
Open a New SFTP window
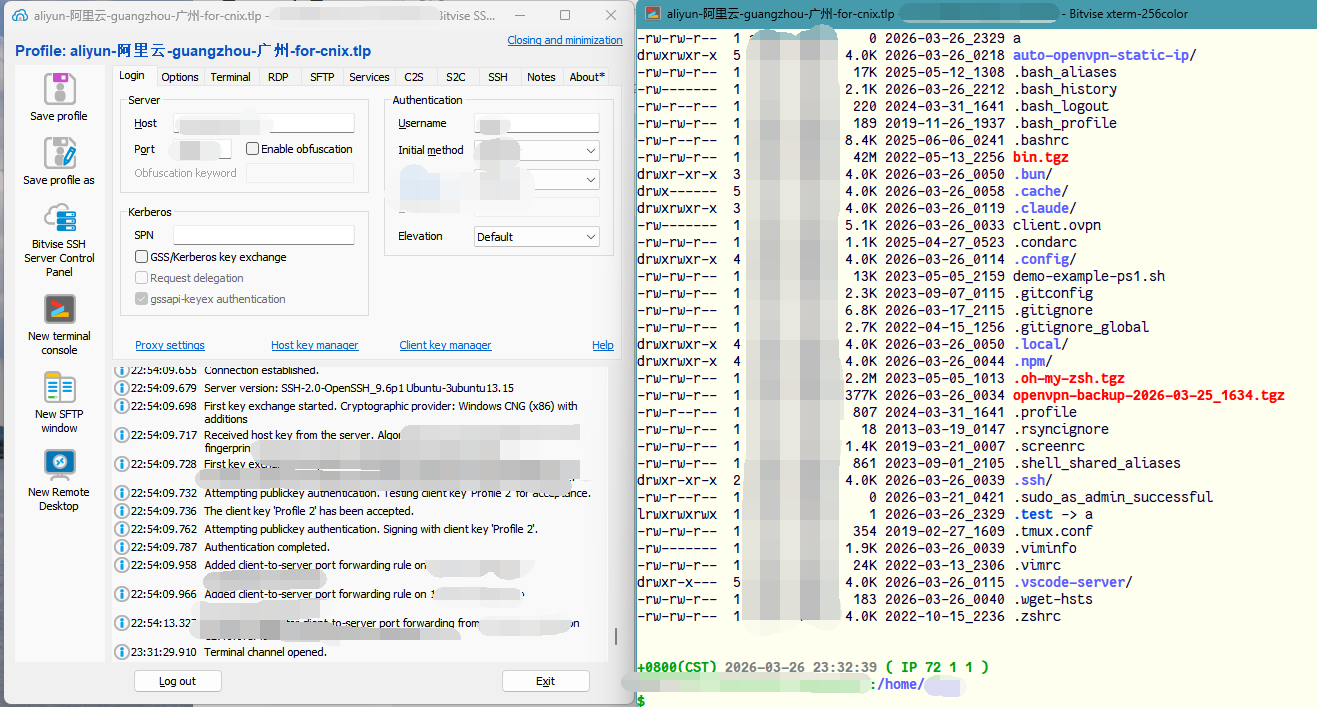tap(60, 387)
